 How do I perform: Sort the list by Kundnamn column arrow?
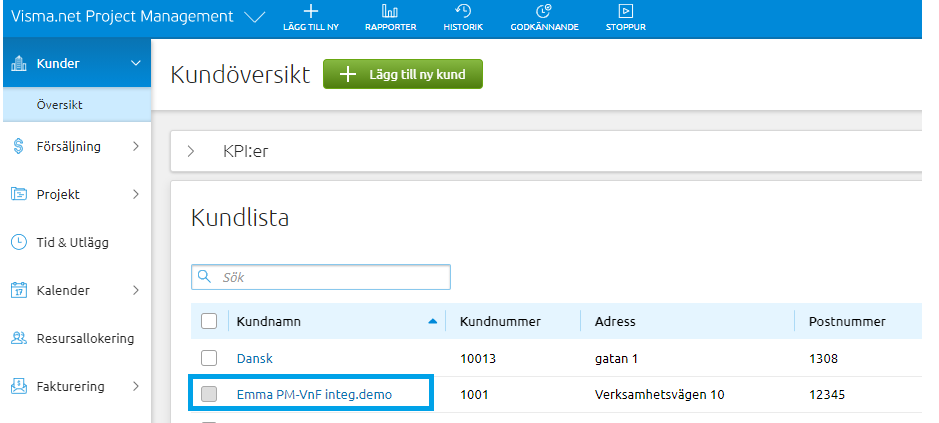tap(432, 321)
